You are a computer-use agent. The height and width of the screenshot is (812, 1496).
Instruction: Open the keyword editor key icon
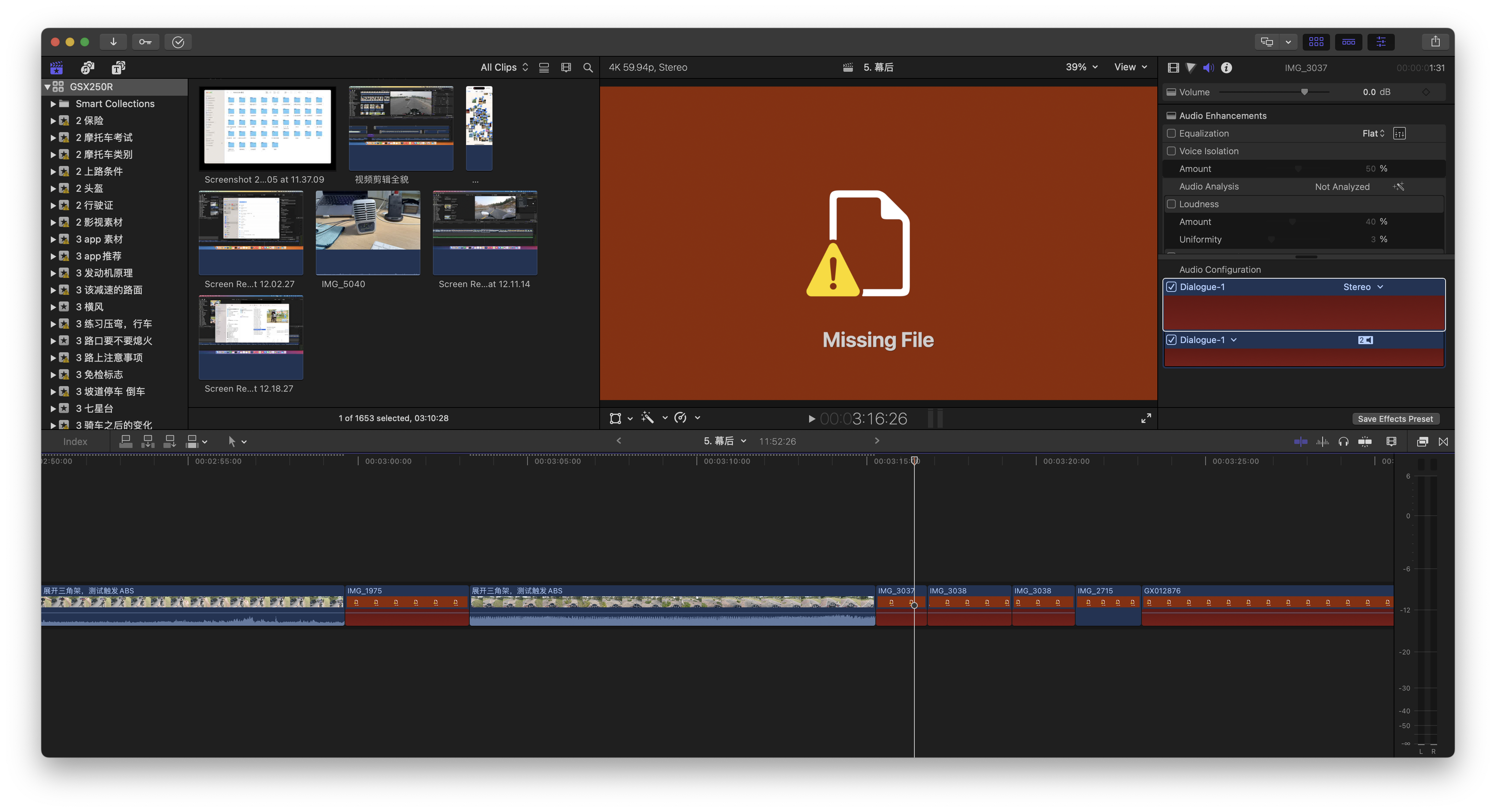[x=145, y=42]
